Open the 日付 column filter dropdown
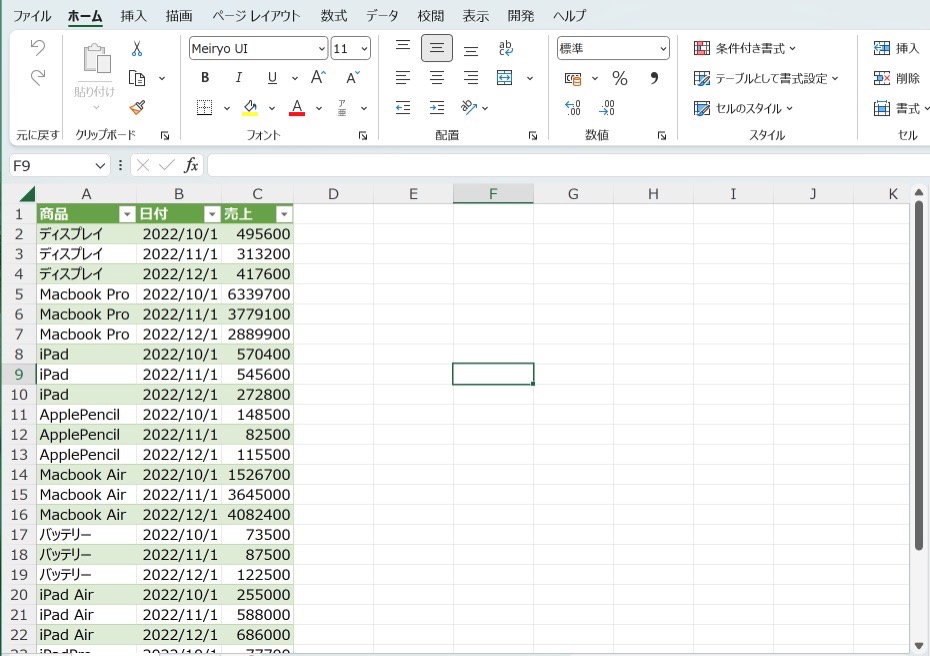 tap(212, 214)
